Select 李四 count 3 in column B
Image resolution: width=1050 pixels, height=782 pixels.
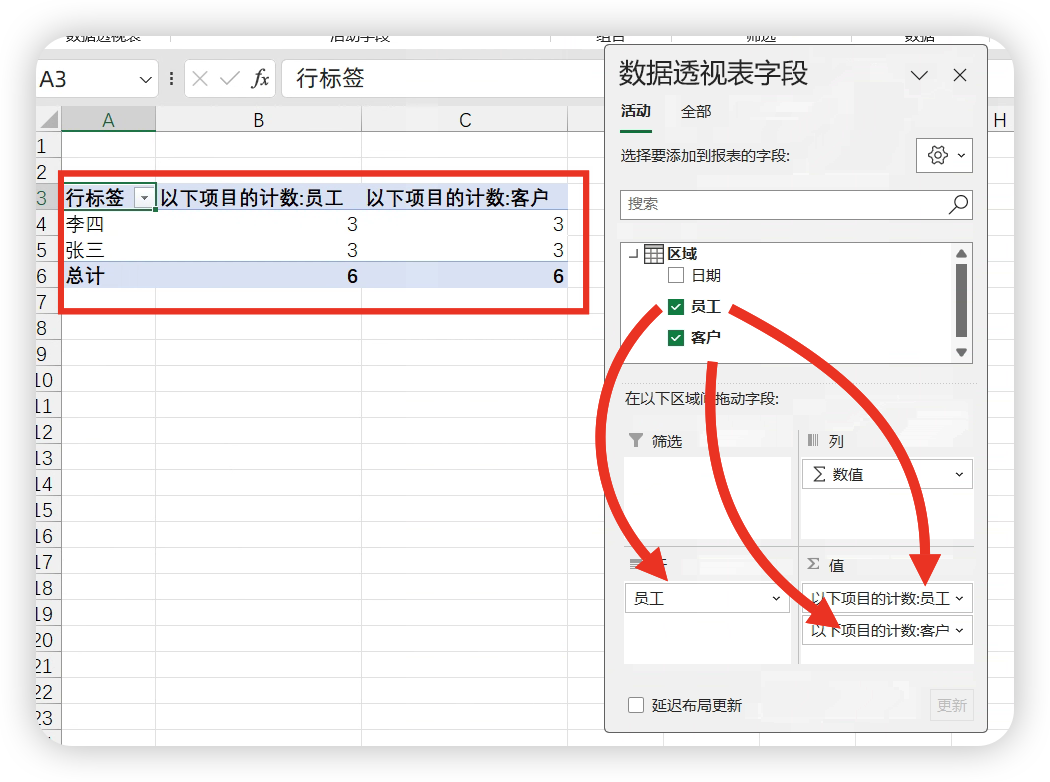(258, 224)
